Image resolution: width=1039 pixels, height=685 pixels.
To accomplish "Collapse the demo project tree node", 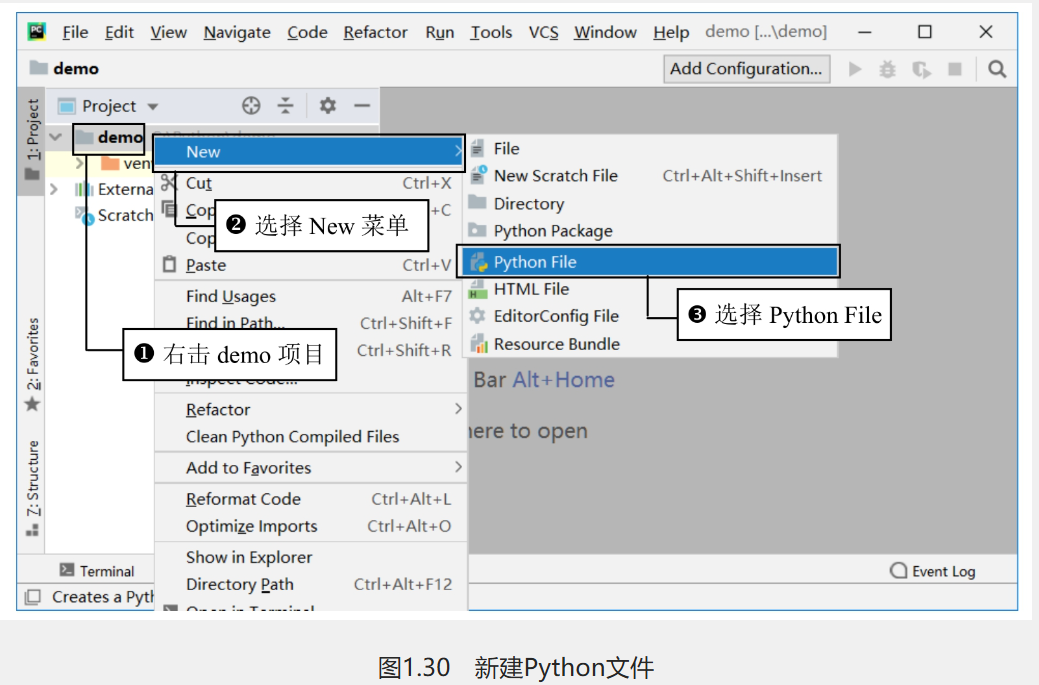I will coord(56,137).
